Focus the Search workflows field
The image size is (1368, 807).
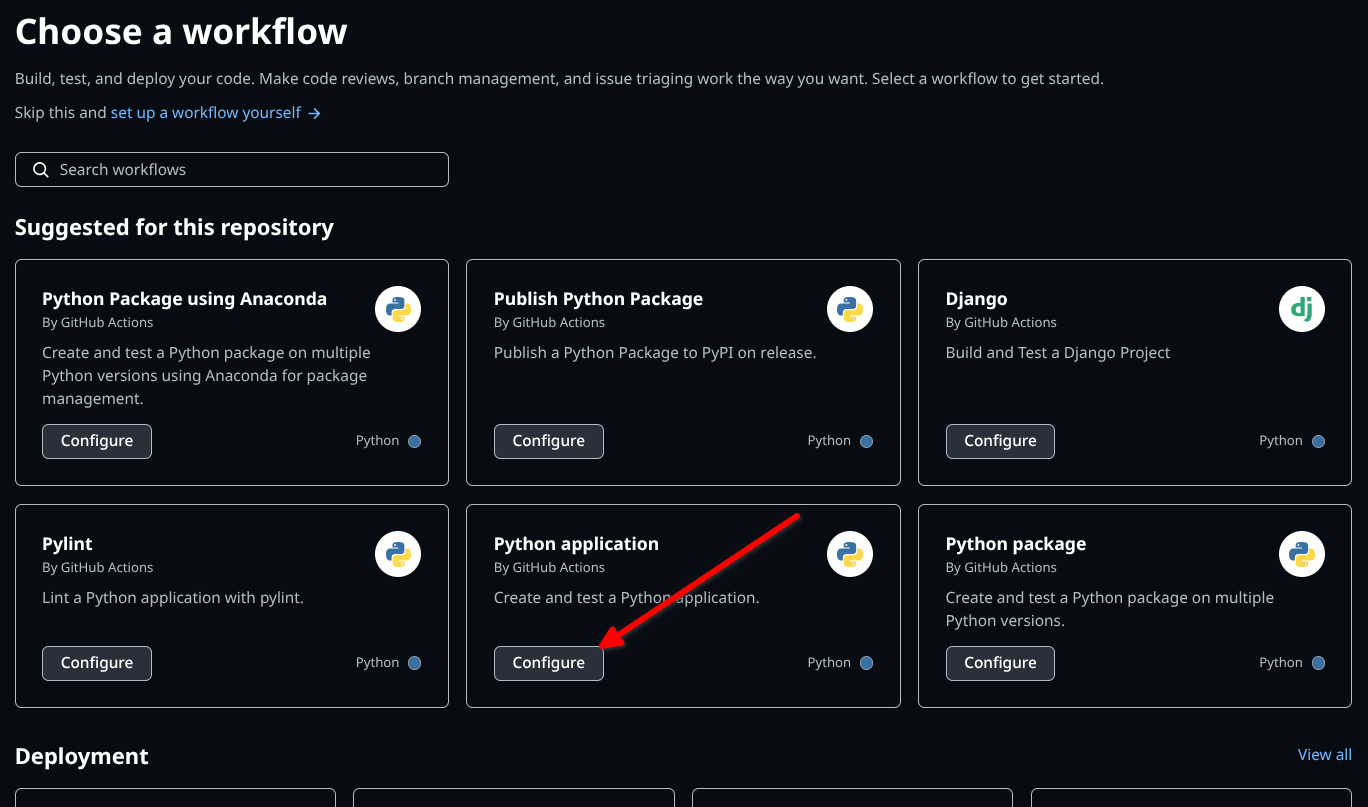coord(240,170)
